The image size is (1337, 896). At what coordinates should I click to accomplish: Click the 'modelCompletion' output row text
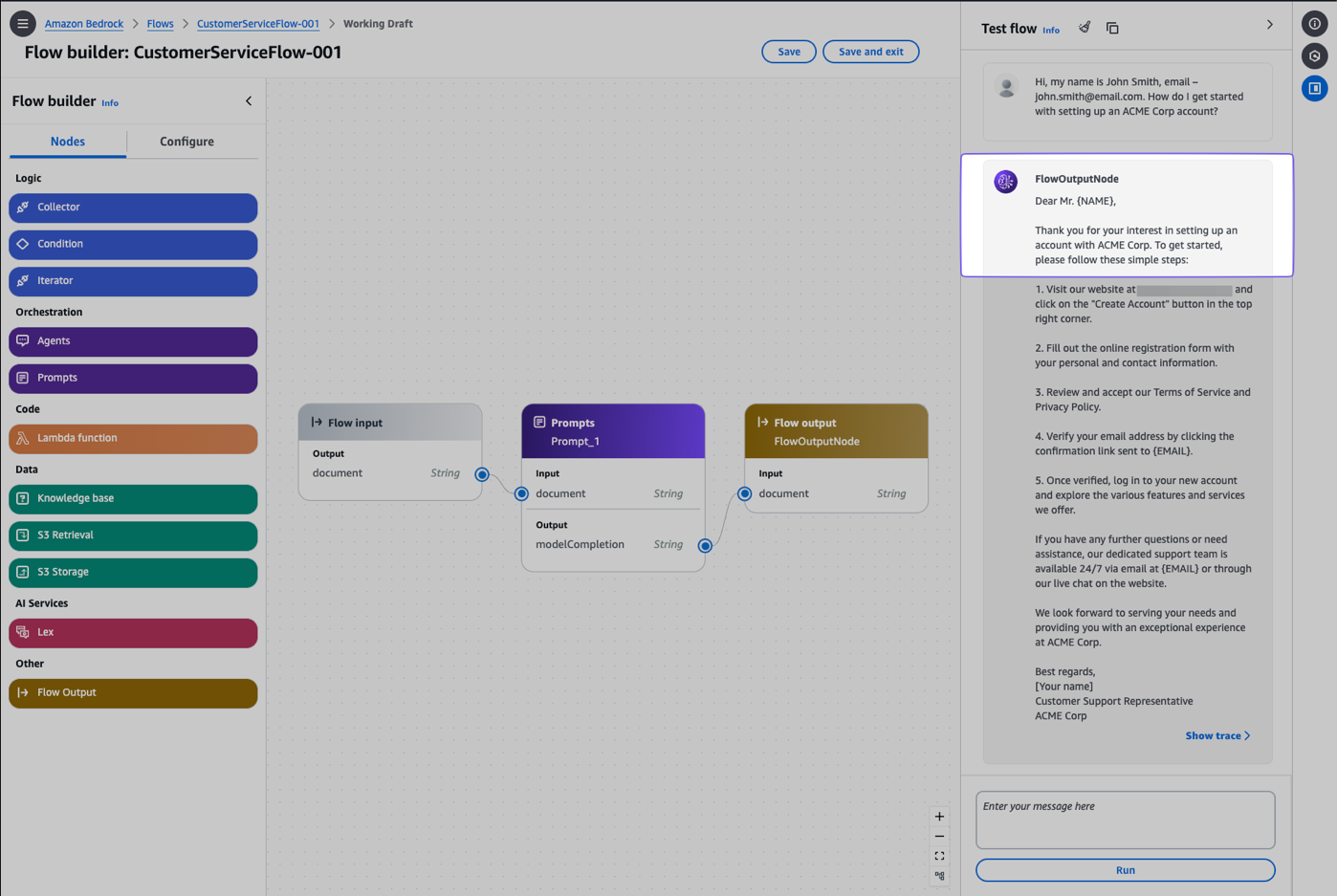(580, 545)
